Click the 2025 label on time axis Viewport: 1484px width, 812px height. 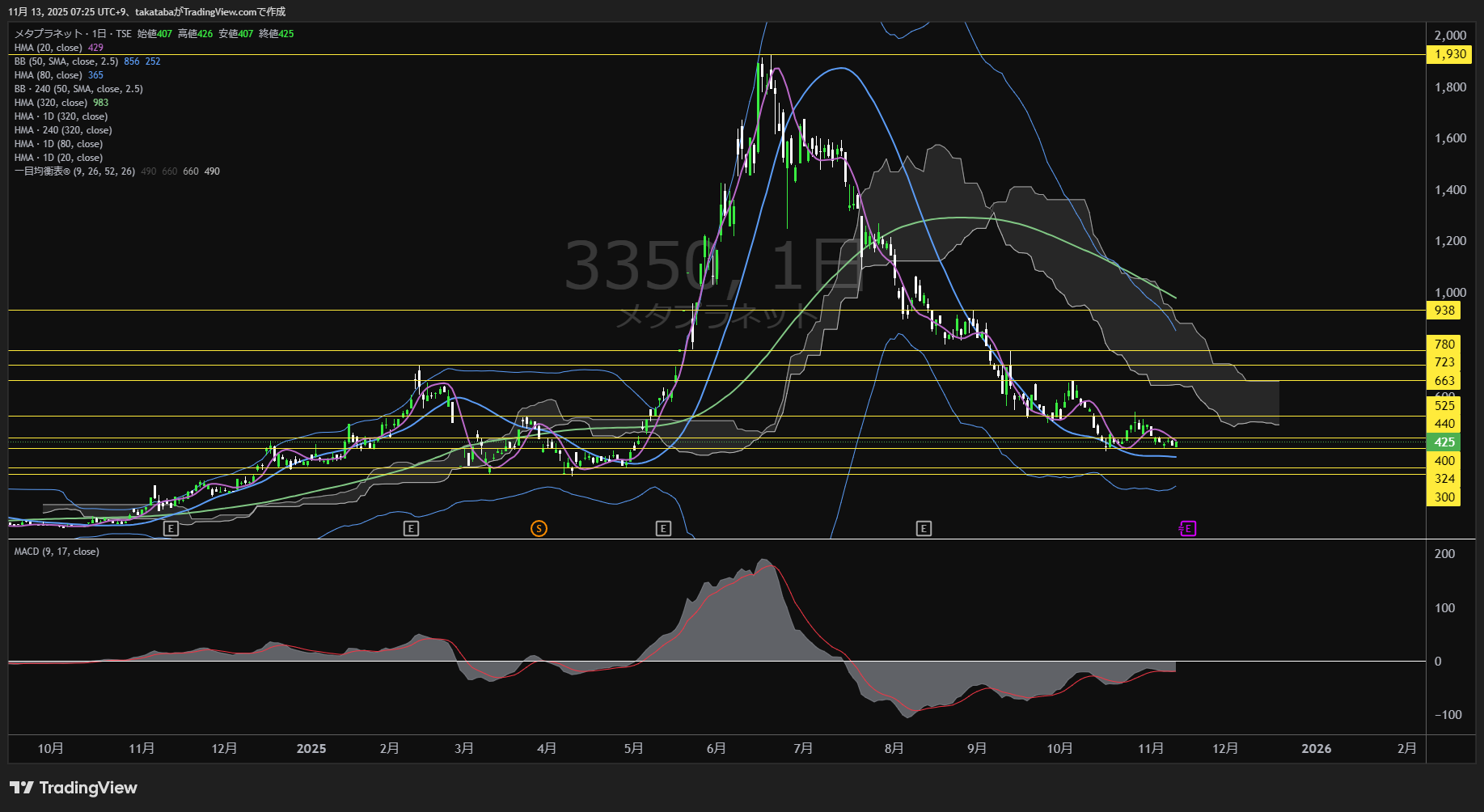pyautogui.click(x=311, y=749)
